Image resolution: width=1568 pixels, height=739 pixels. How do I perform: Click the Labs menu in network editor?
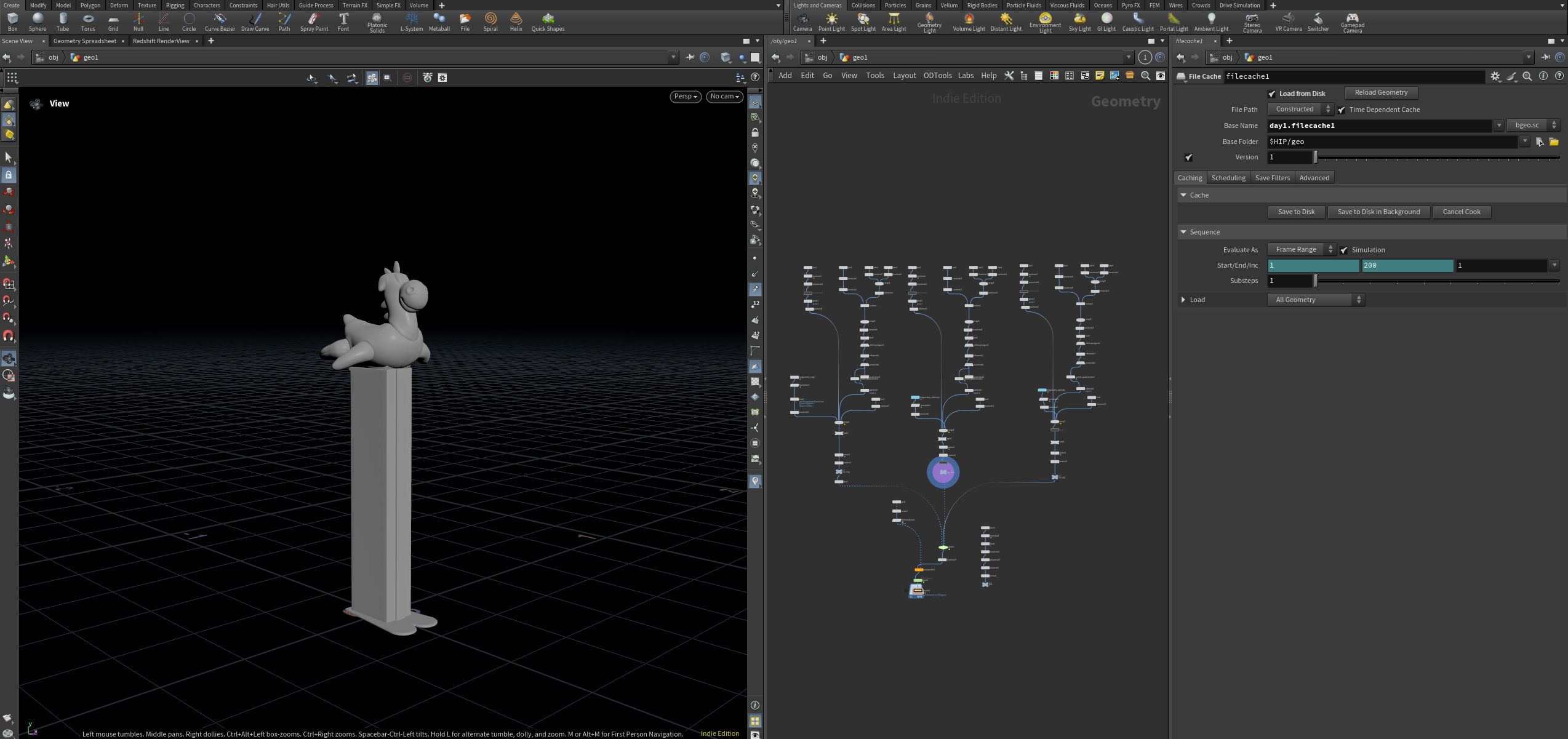click(x=966, y=76)
